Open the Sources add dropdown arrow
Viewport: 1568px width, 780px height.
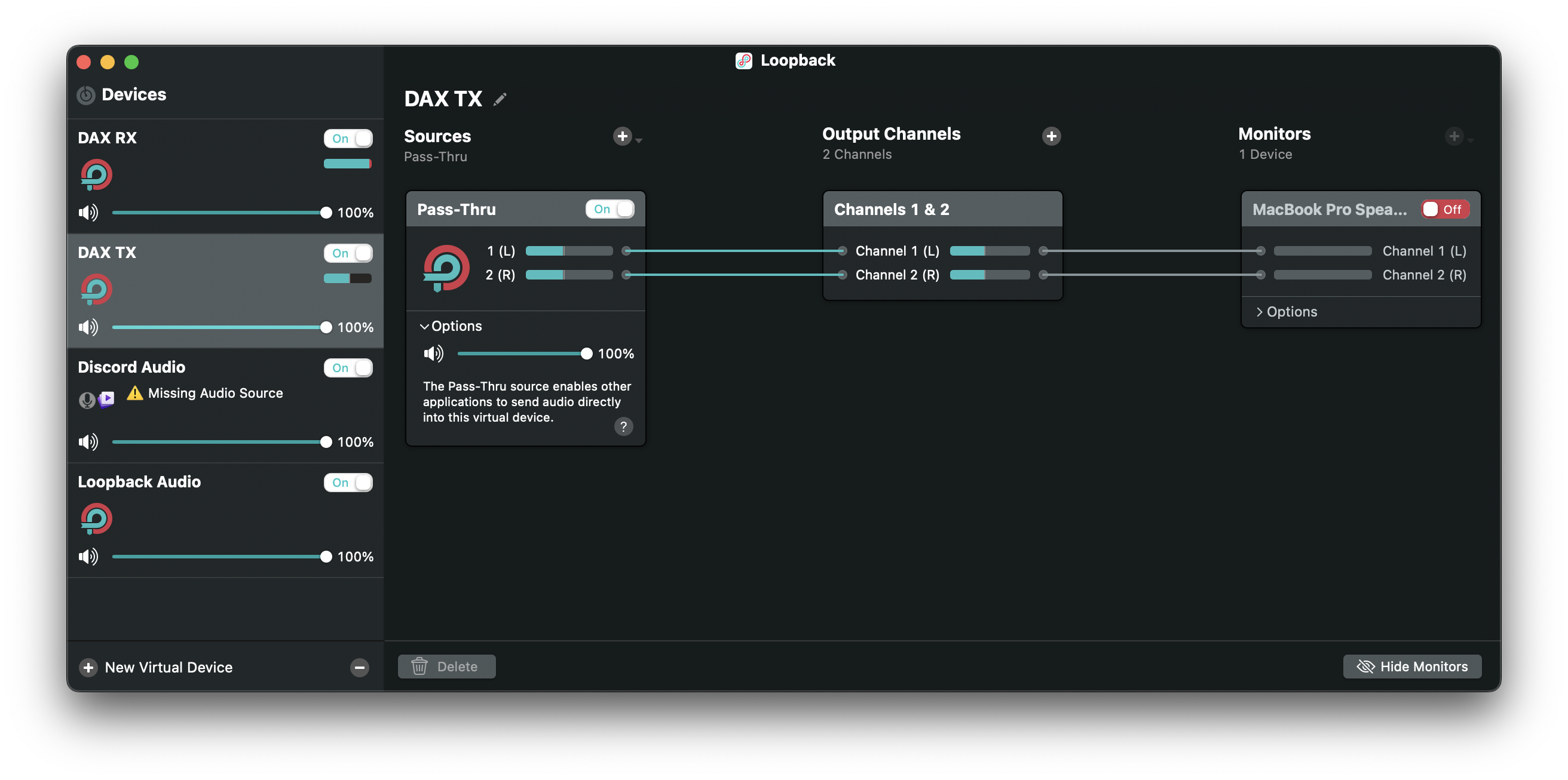tap(639, 140)
